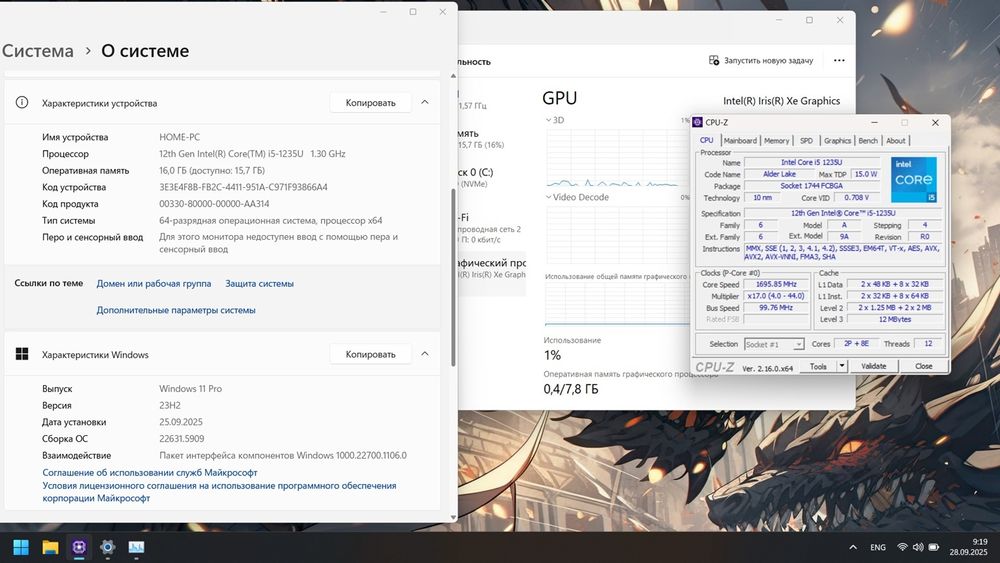This screenshot has height=563, width=1000.
Task: Switch to CPU-Z via its taskbar icon
Action: click(x=79, y=547)
